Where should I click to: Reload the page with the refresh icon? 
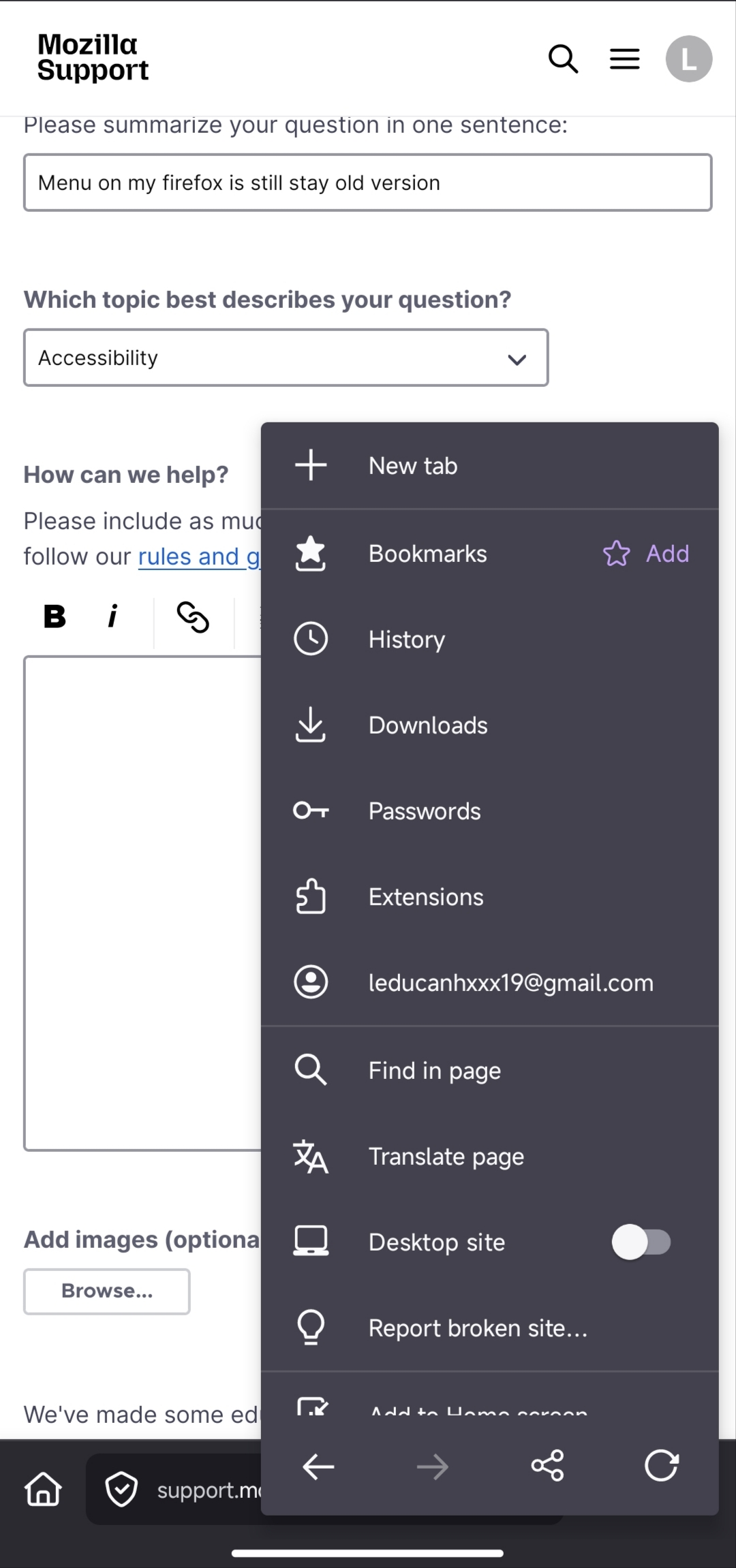tap(661, 1466)
